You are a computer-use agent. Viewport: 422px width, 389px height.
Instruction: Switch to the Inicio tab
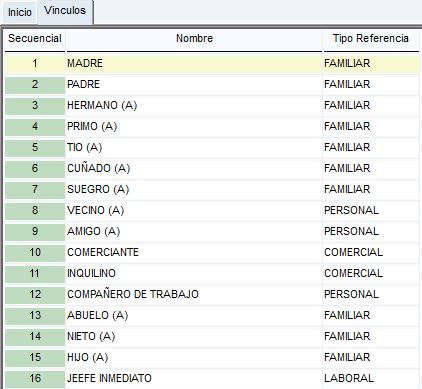pos(20,13)
